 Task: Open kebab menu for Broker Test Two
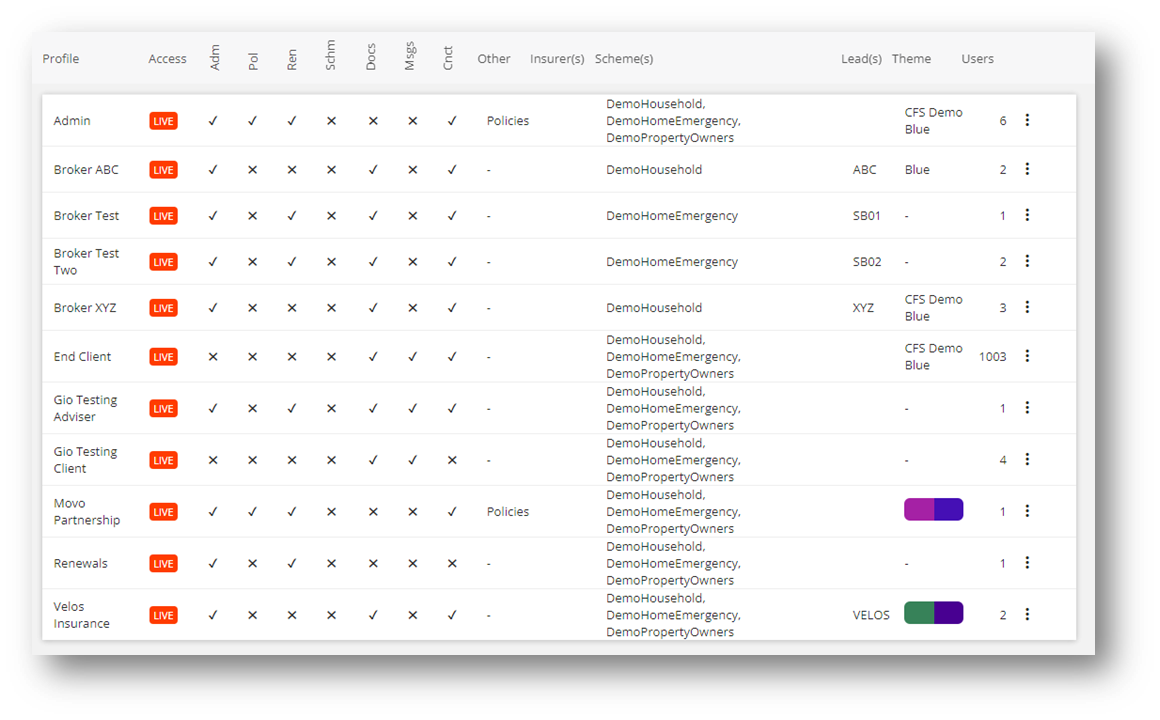click(1027, 260)
